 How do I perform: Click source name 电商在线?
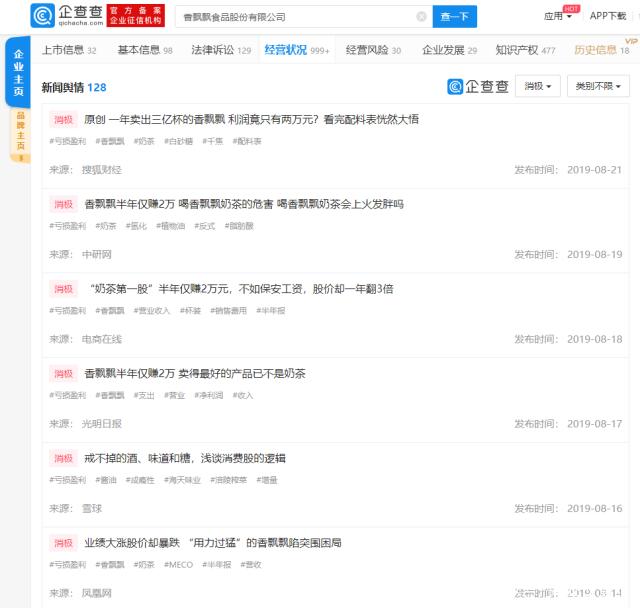pos(102,339)
